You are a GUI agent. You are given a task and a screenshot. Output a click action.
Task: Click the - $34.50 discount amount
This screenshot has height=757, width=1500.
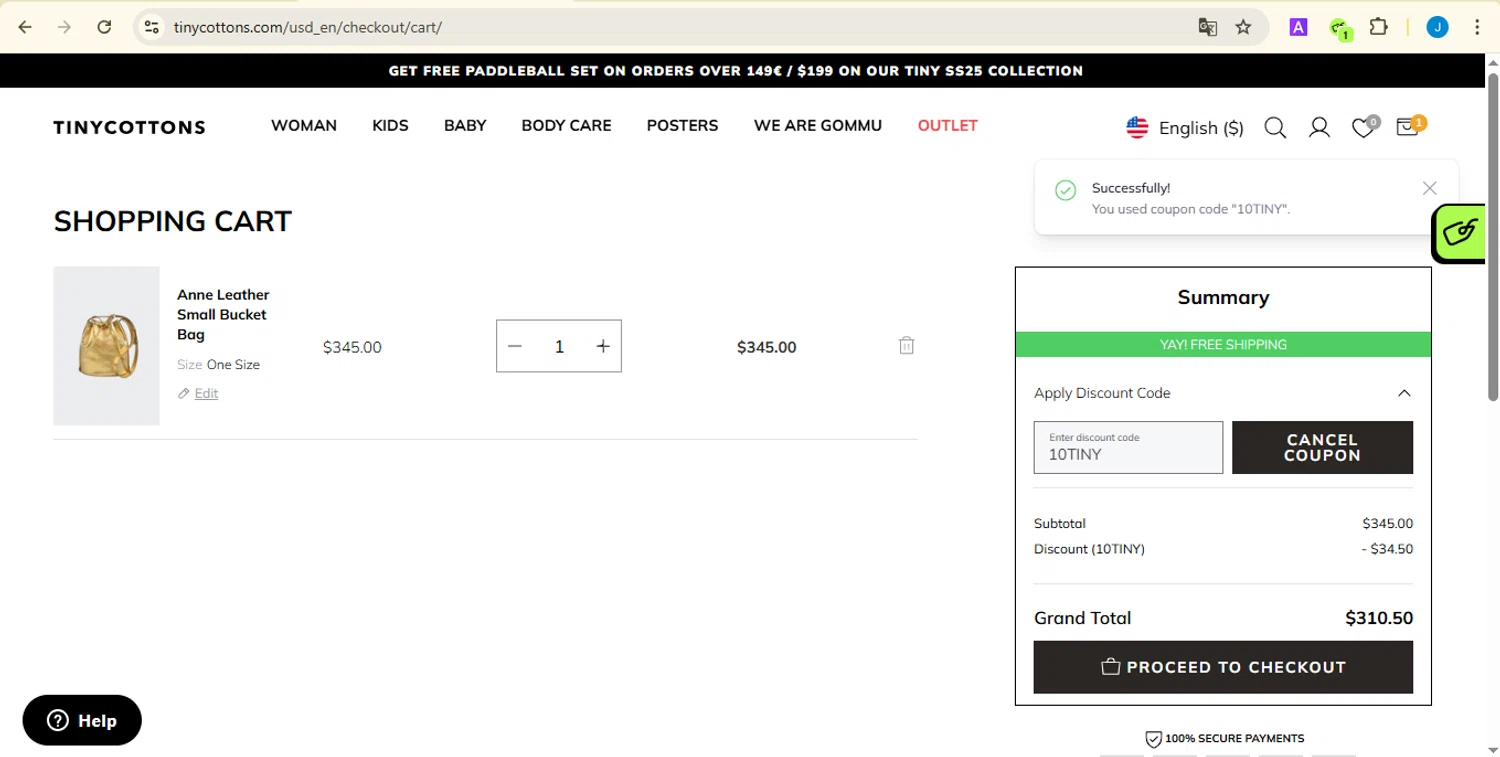point(1387,549)
